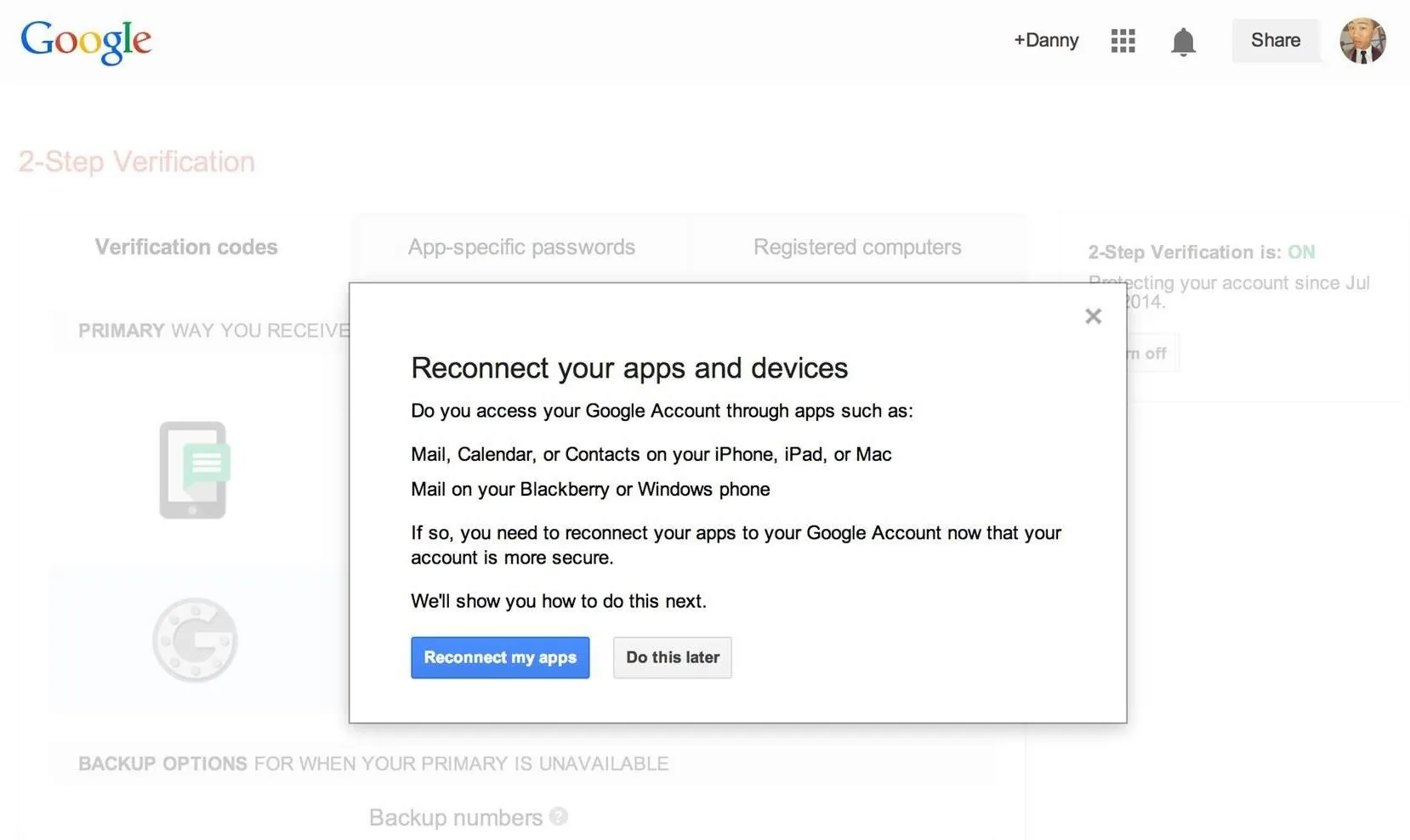Choose Do this later
Image resolution: width=1410 pixels, height=840 pixels.
pyautogui.click(x=673, y=657)
